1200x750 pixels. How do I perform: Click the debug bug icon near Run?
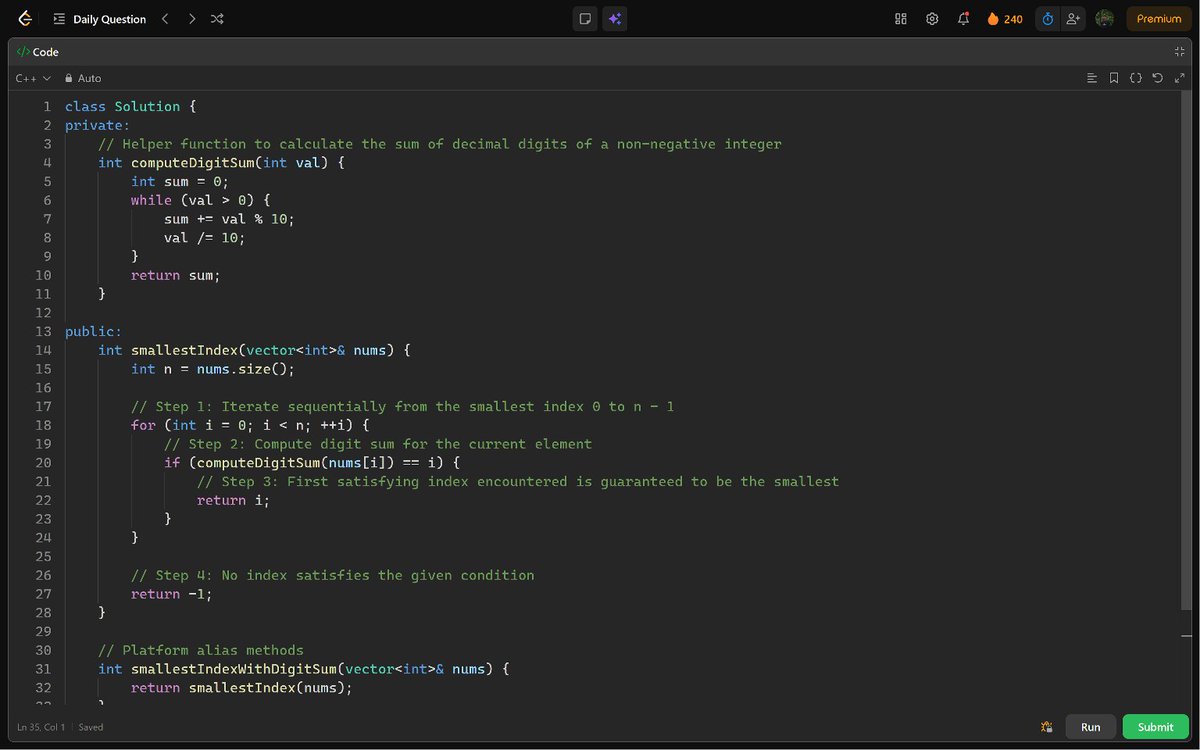(x=1047, y=727)
